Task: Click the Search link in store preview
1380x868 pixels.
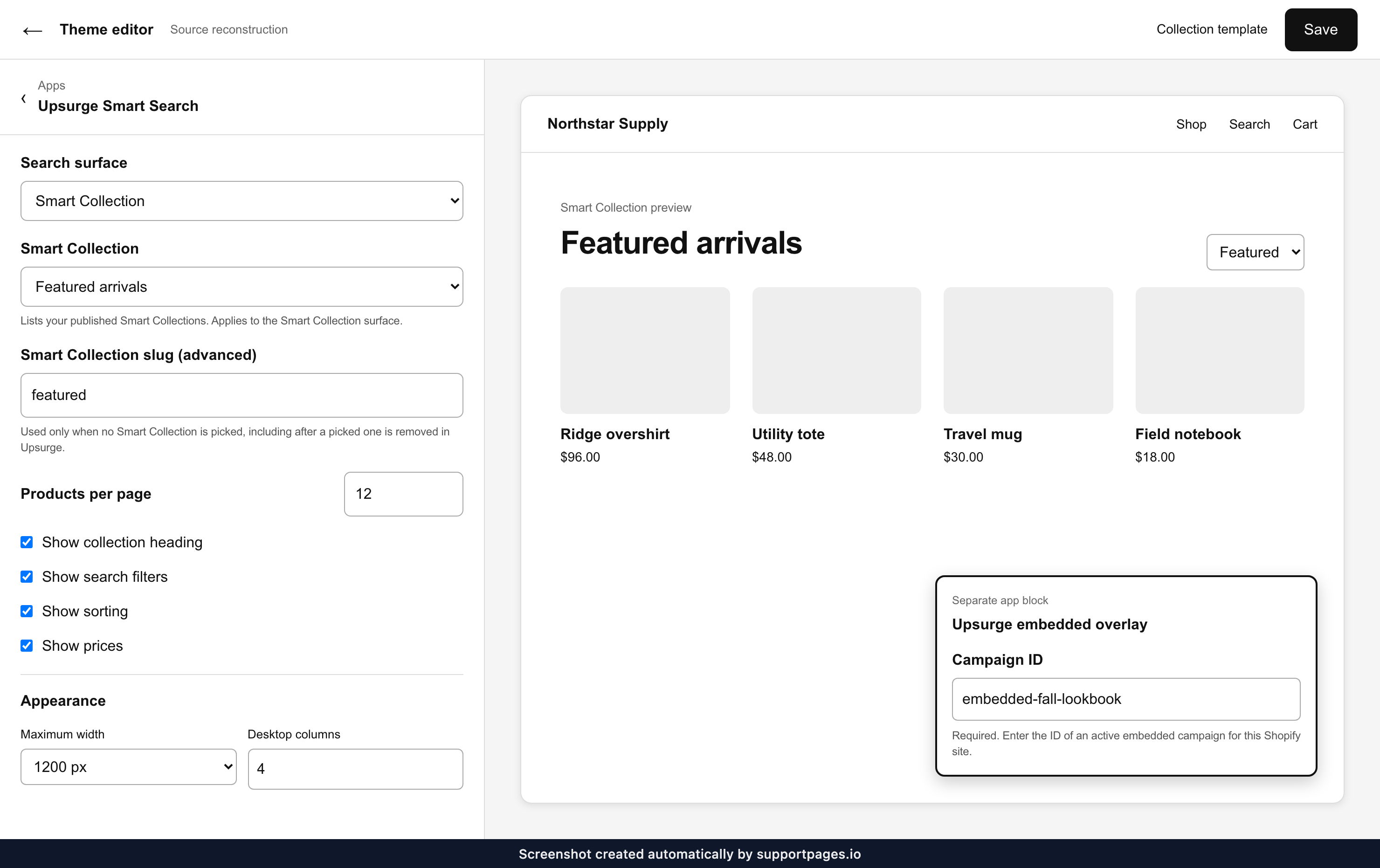Action: [x=1249, y=124]
